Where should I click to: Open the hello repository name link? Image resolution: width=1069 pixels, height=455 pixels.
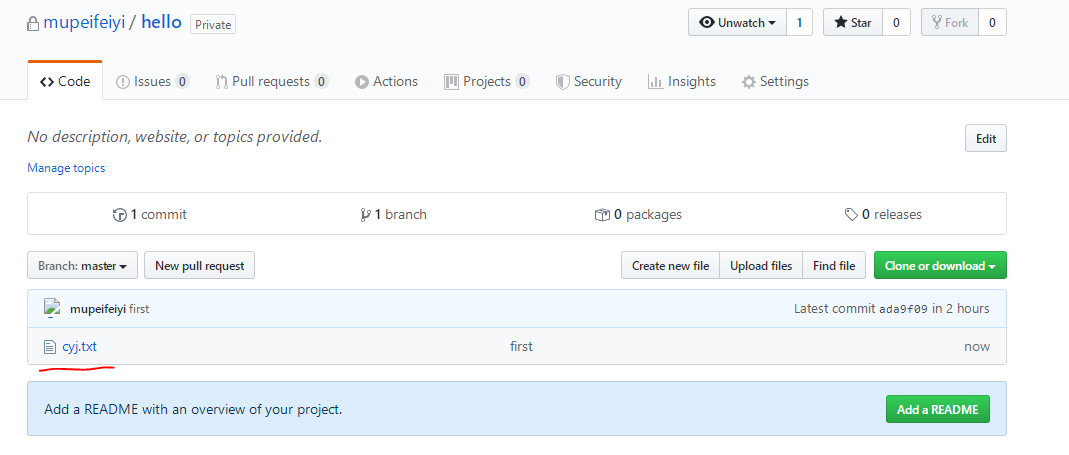(x=162, y=23)
